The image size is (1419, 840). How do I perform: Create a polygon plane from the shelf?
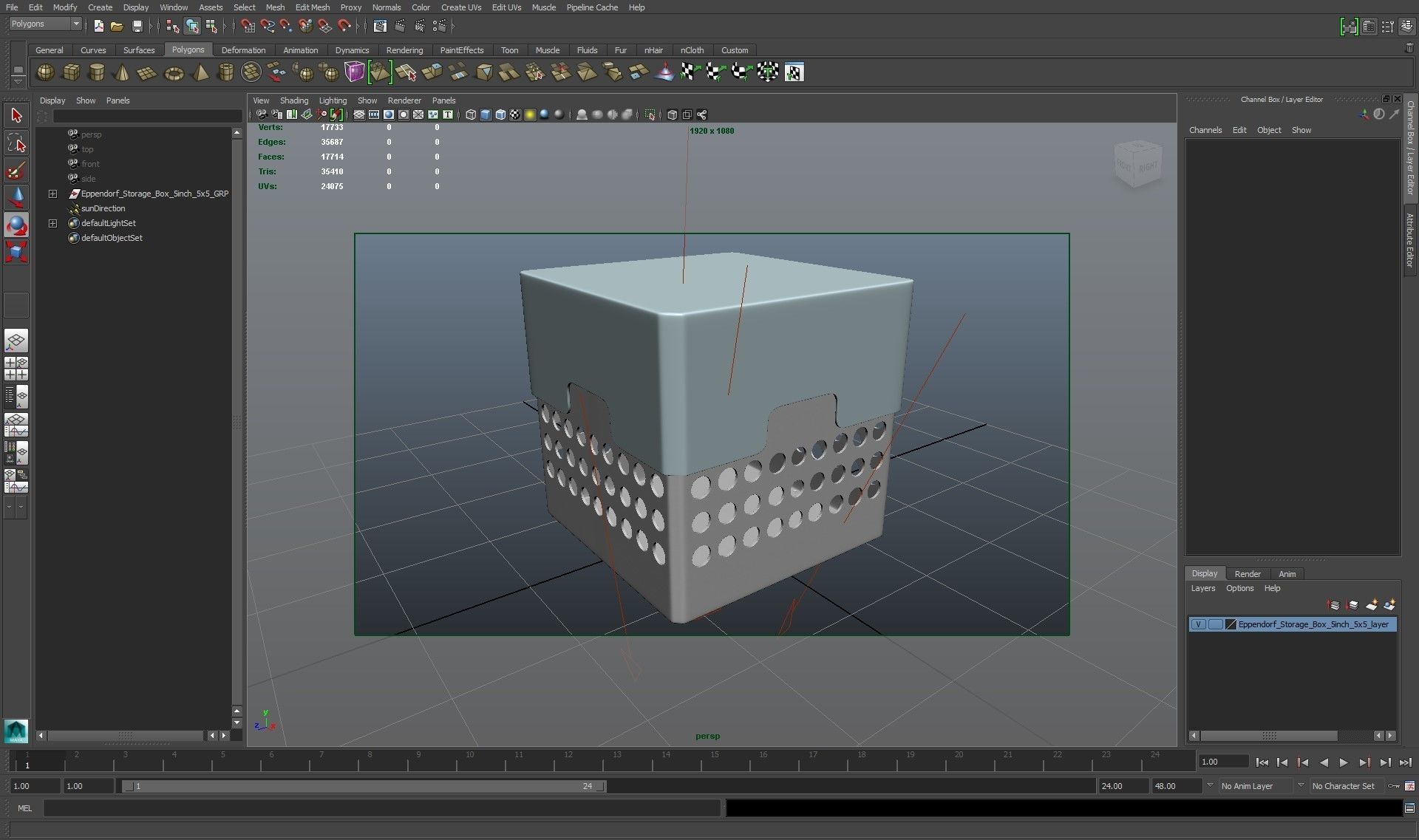point(148,72)
